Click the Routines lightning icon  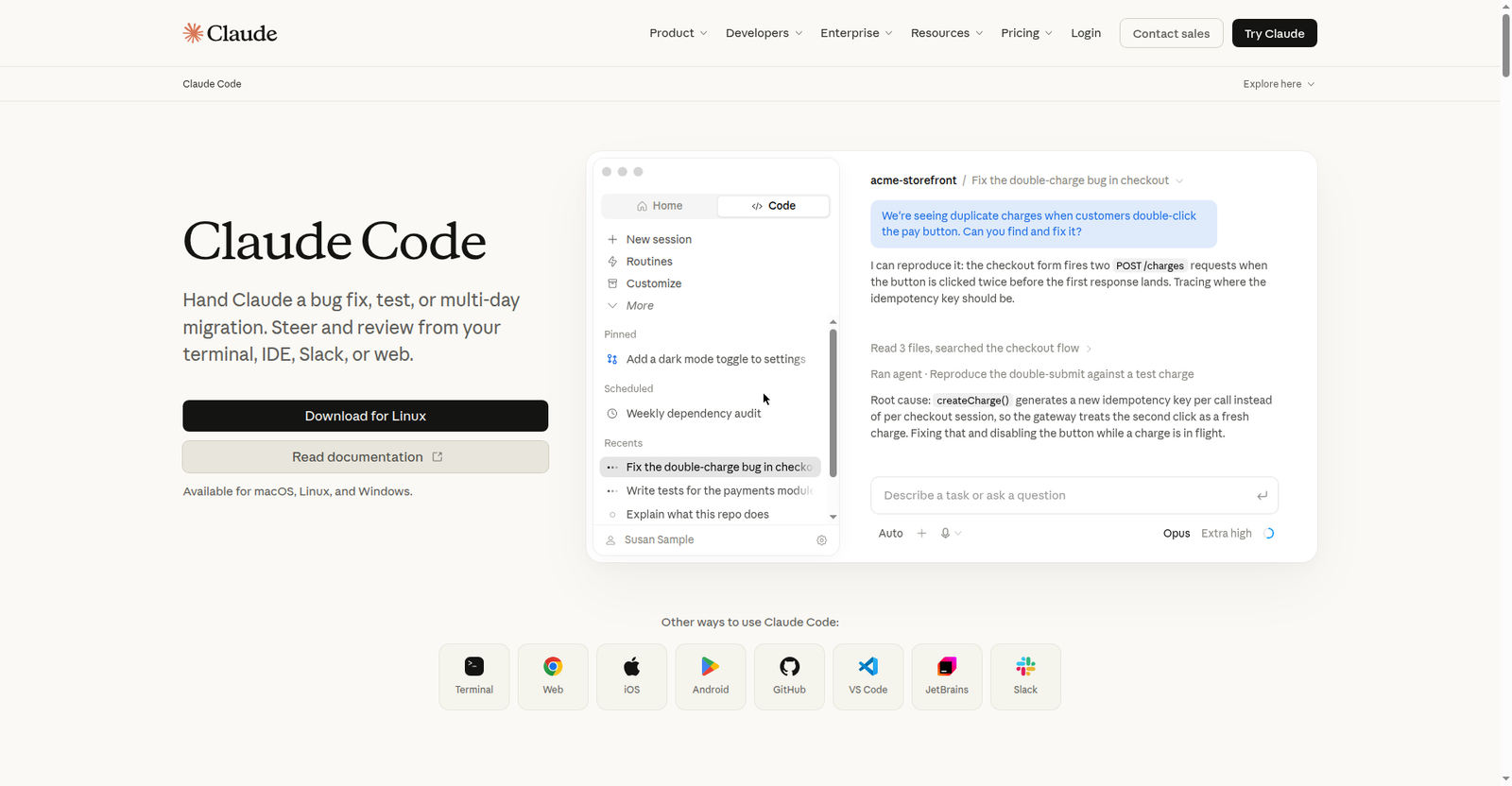point(612,262)
